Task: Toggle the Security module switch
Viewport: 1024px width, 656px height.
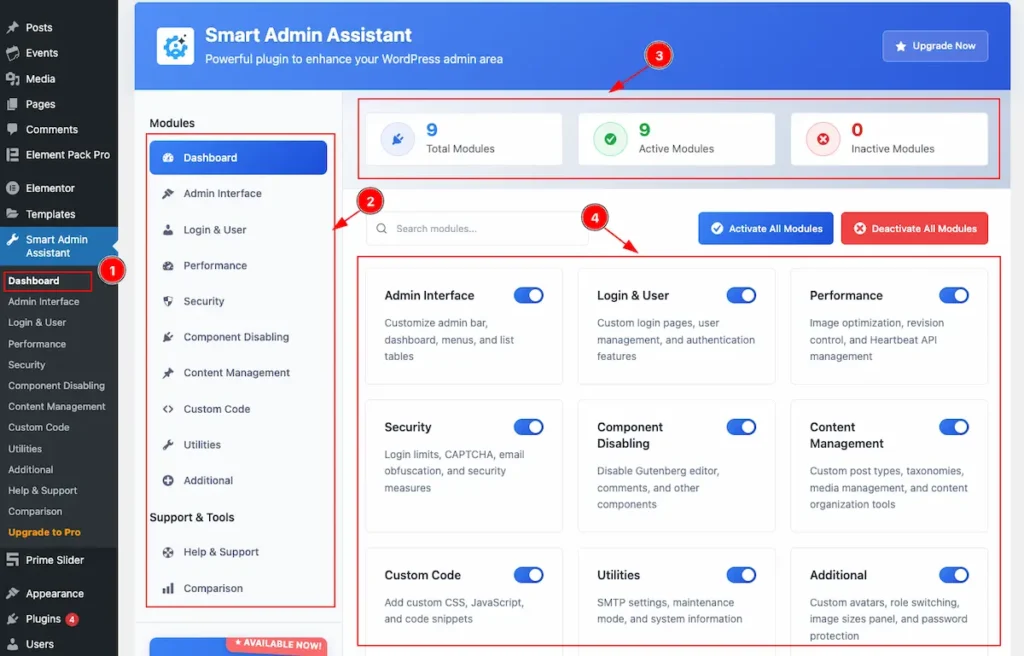Action: point(528,427)
